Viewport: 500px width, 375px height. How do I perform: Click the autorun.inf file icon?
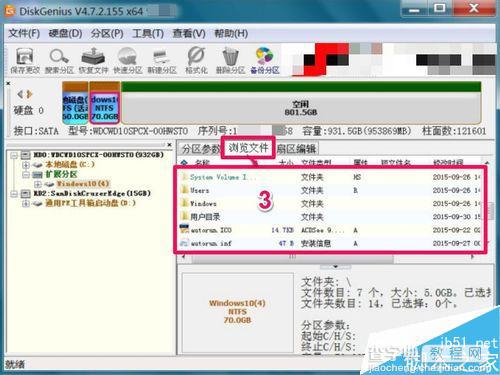click(x=184, y=243)
